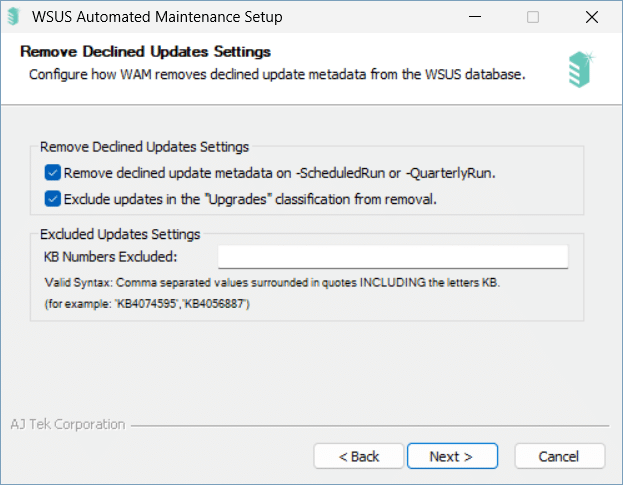
Task: Cancel the WSUS maintenance setup
Action: point(560,456)
